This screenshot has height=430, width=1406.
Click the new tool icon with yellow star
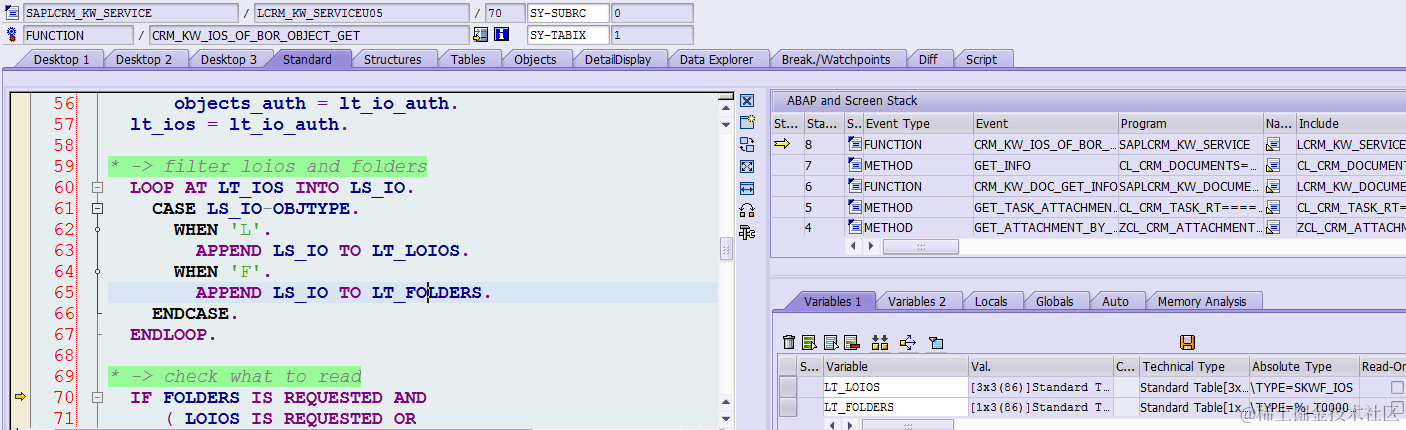click(746, 123)
